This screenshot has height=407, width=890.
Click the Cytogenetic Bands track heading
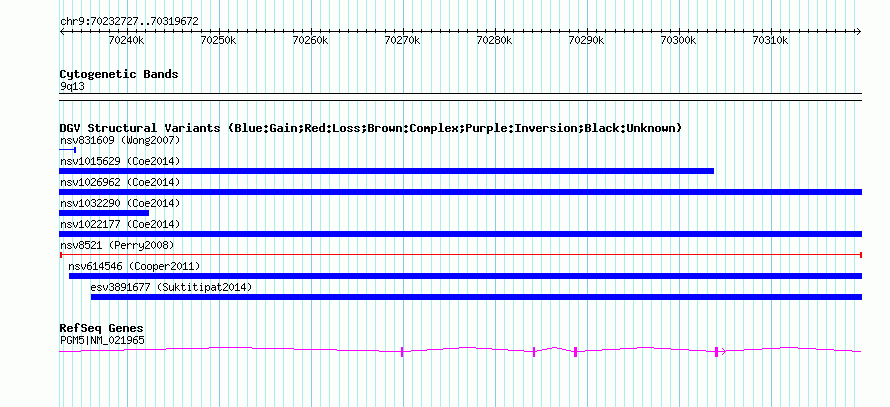pos(119,74)
